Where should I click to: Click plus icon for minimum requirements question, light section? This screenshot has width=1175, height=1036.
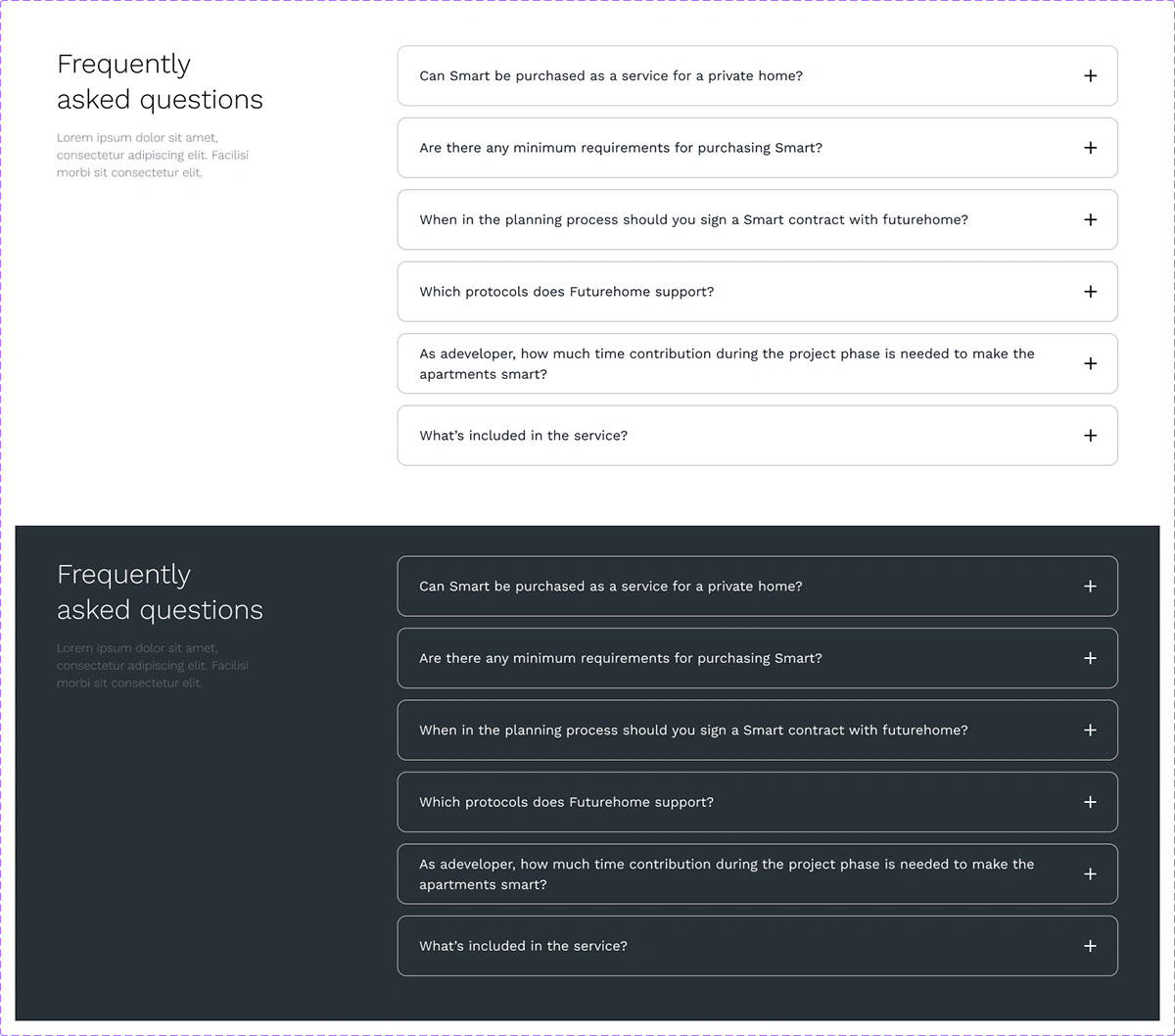click(x=1090, y=148)
